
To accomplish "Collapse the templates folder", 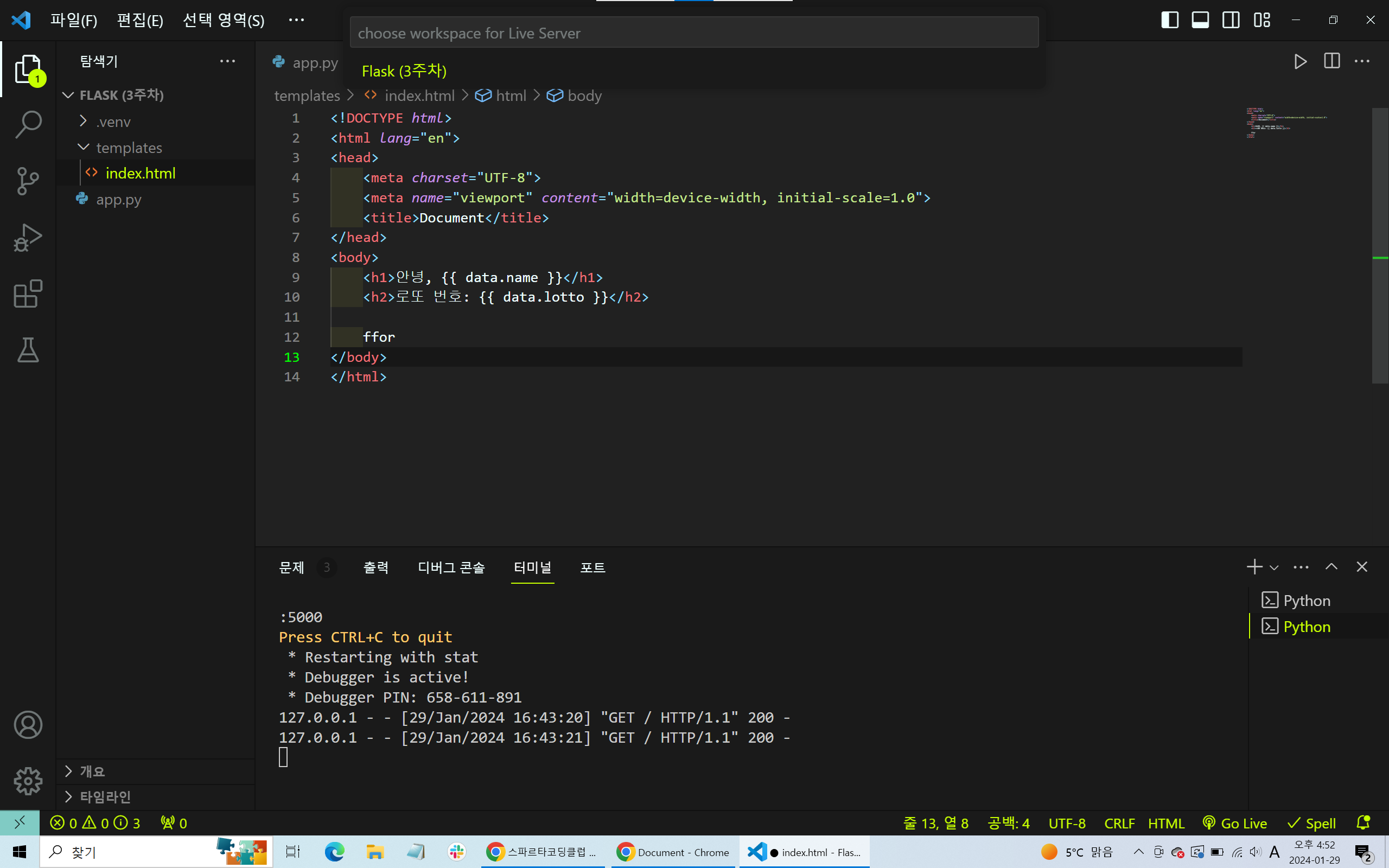I will tap(155, 148).
